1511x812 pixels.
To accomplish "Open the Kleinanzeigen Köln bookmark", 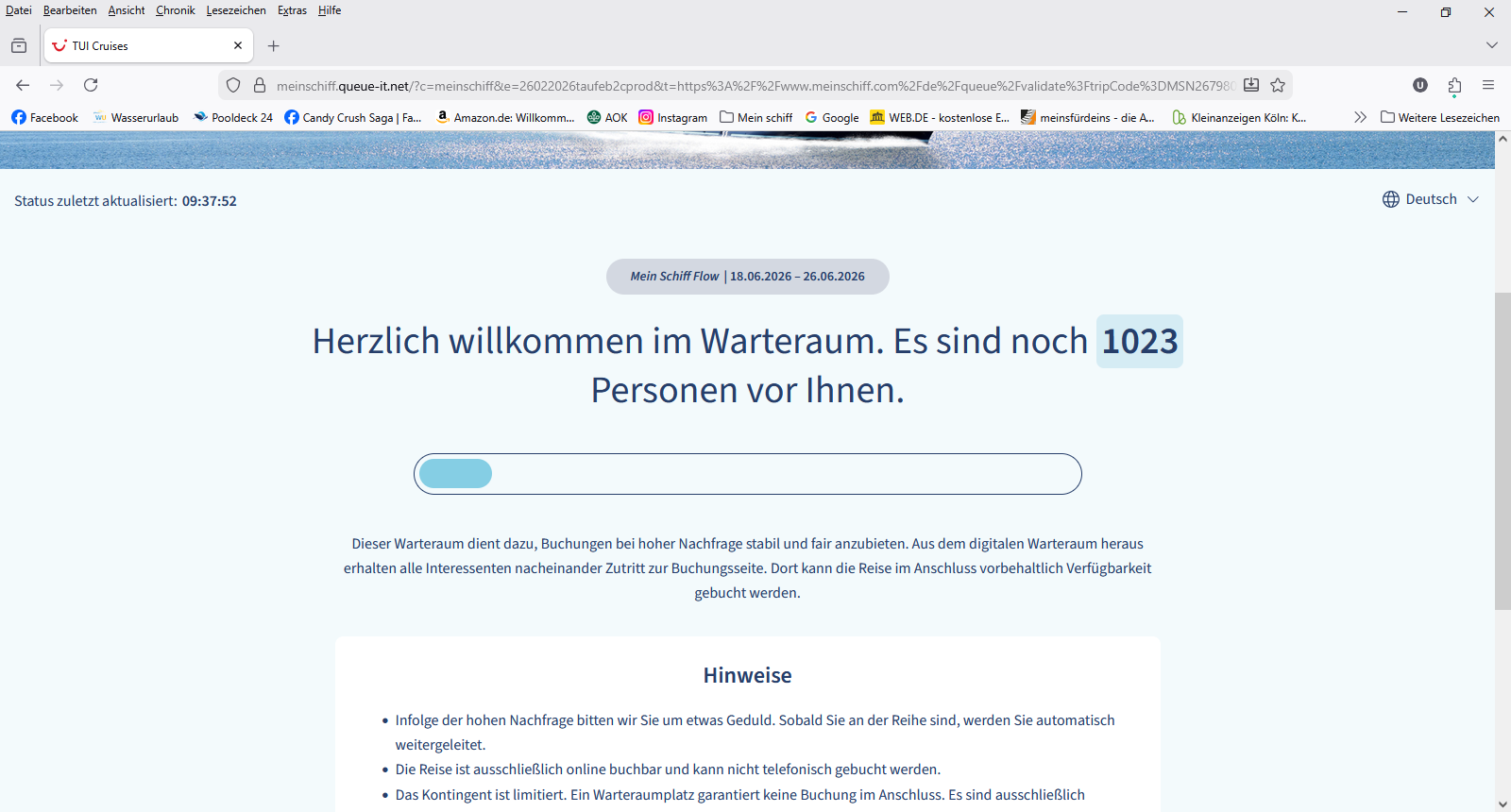I will (x=1239, y=117).
